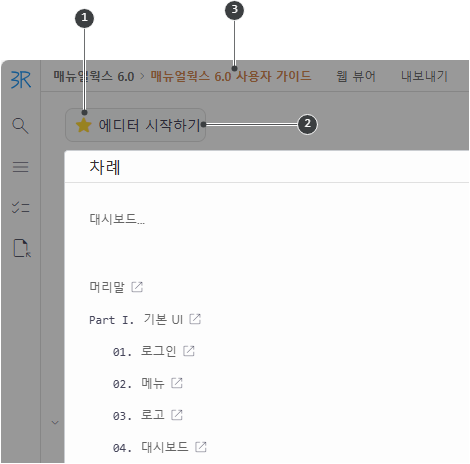470x464 pixels.
Task: Open external link icon beside 메뉴
Action: [x=177, y=383]
